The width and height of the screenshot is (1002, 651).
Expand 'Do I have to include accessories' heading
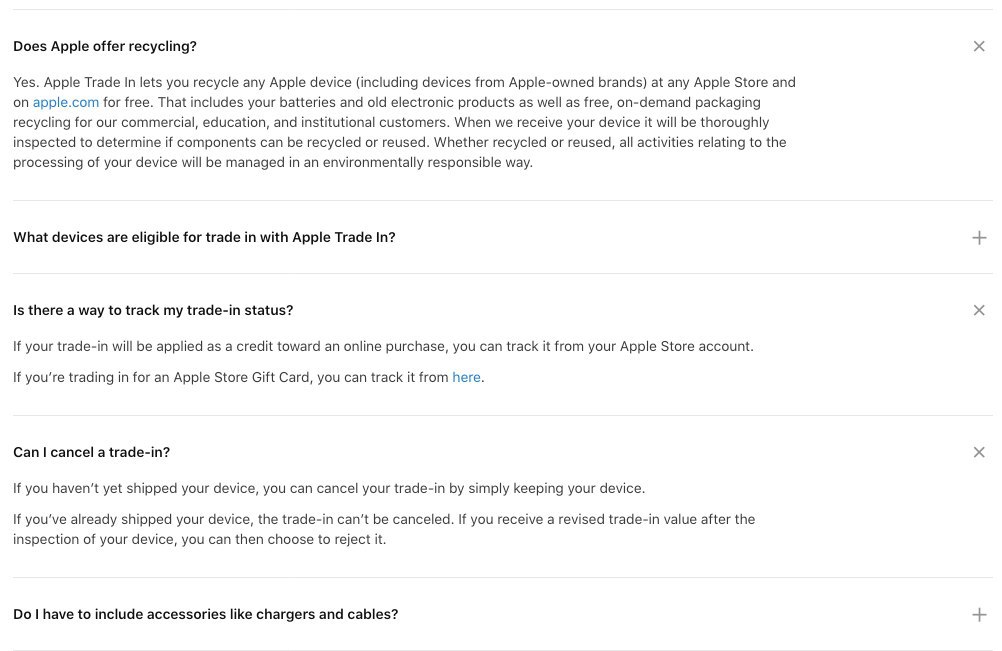coord(206,615)
